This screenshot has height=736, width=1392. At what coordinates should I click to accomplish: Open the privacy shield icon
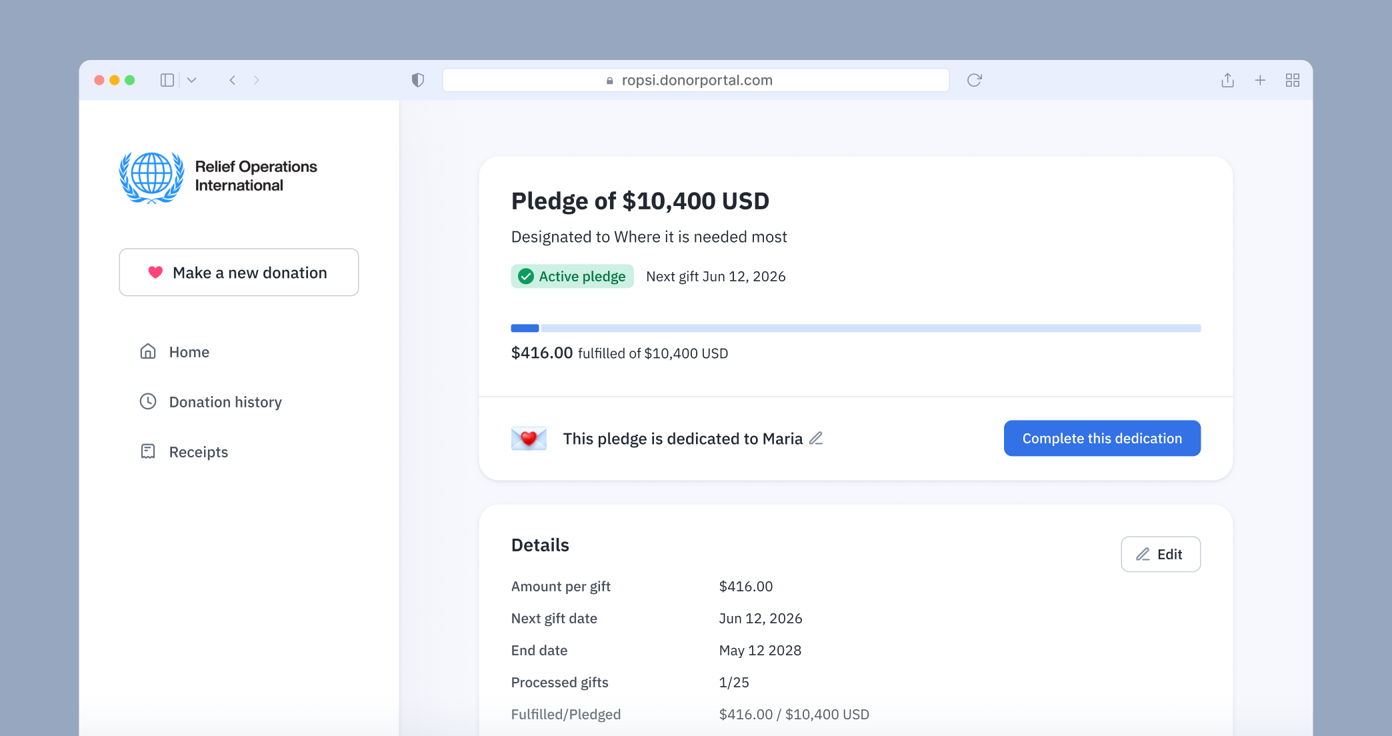click(418, 80)
